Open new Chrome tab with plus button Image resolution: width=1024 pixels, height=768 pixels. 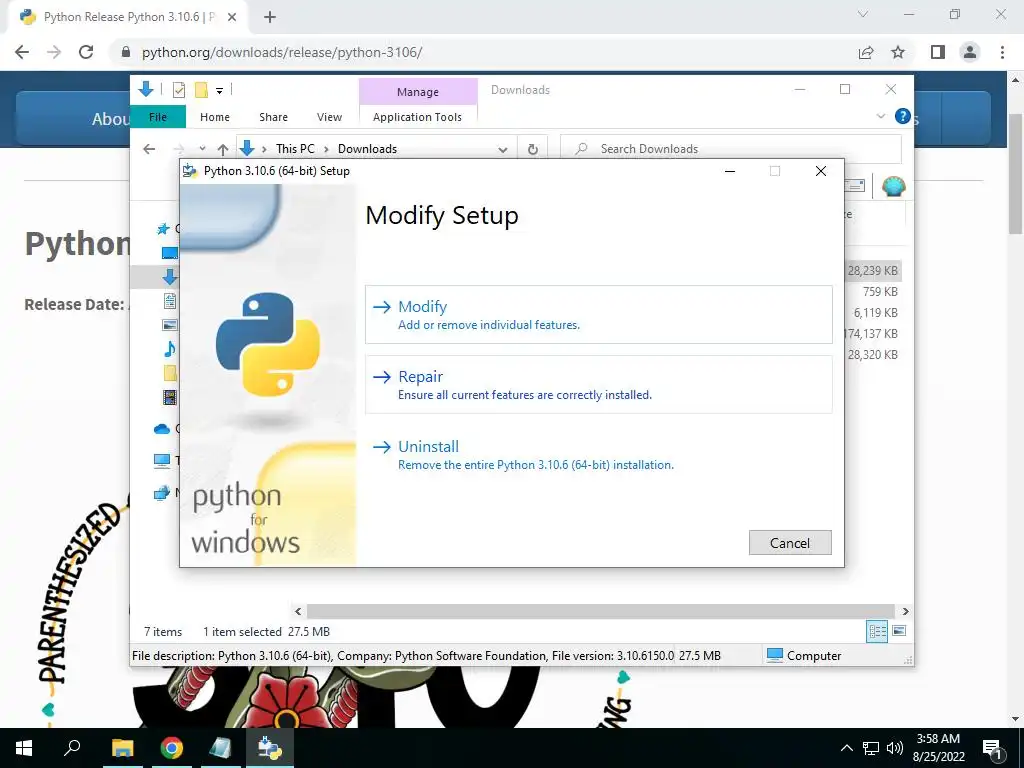pos(270,17)
